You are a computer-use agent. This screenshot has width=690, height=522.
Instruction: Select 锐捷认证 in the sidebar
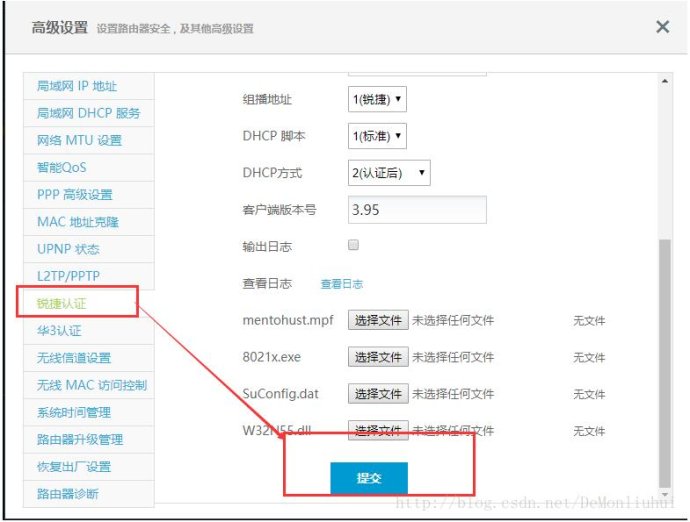[x=78, y=302]
